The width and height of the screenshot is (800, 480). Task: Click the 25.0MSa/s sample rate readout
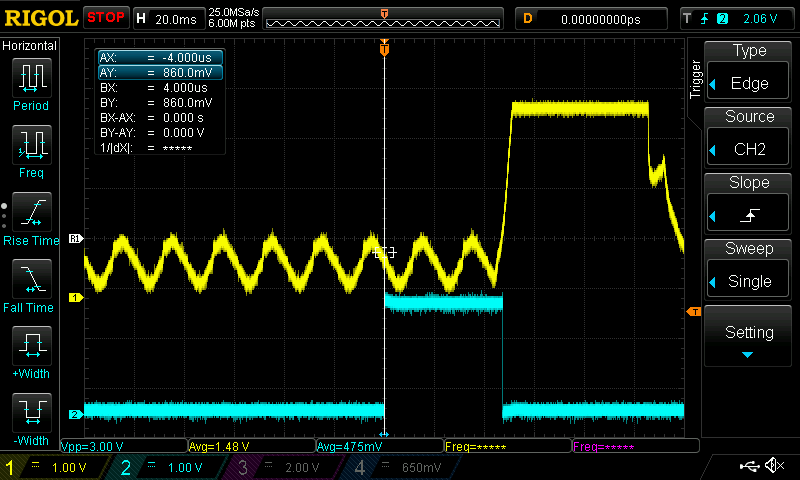[234, 12]
